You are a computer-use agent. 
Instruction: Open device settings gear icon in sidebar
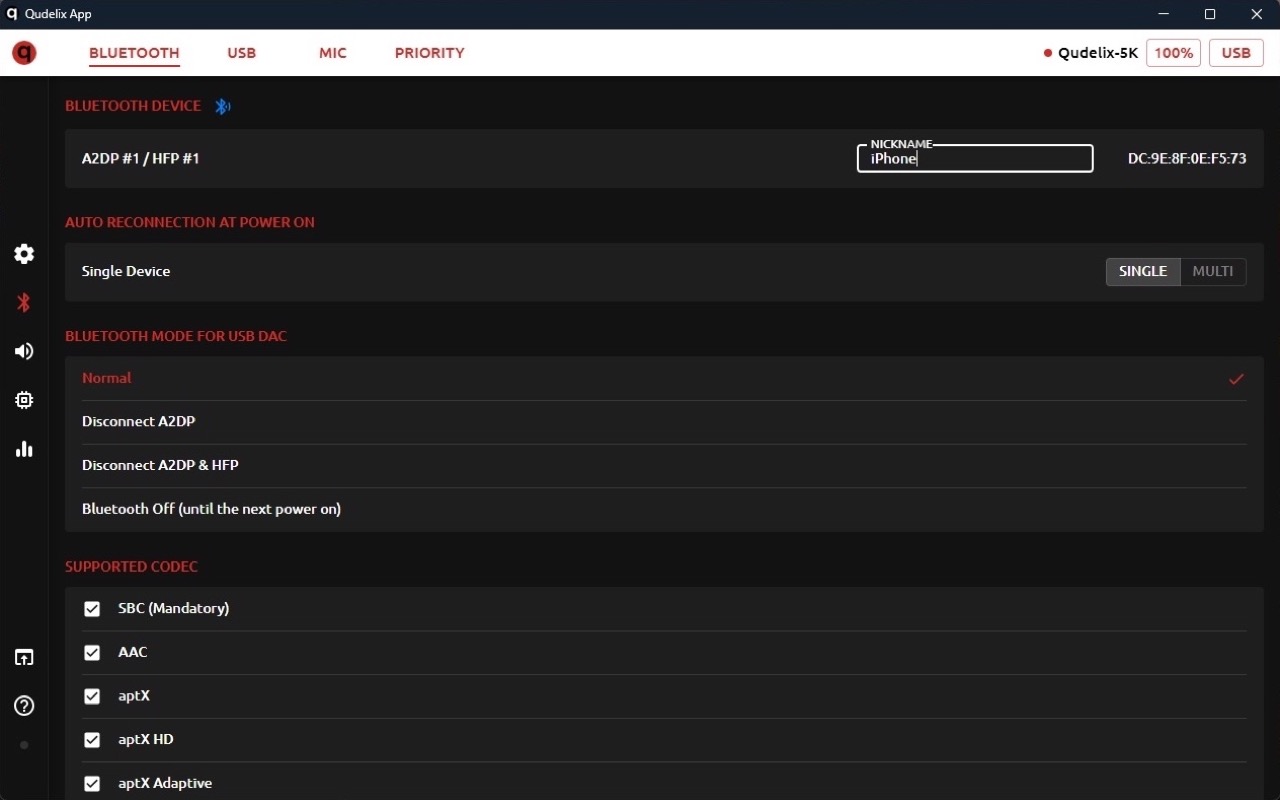point(24,254)
